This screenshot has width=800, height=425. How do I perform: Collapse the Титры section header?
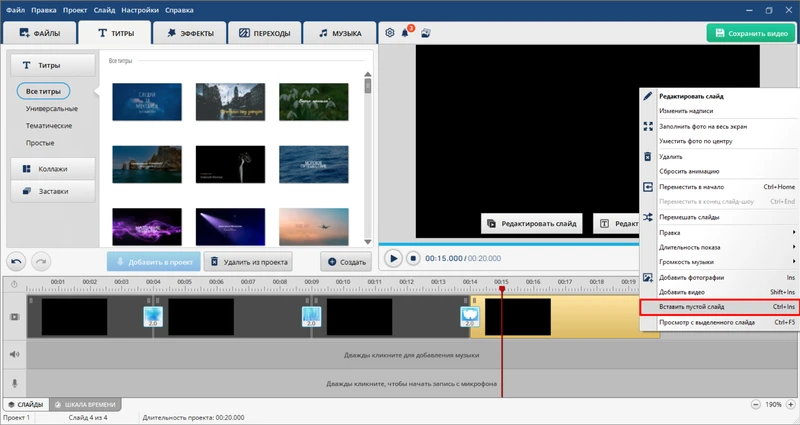coord(53,65)
